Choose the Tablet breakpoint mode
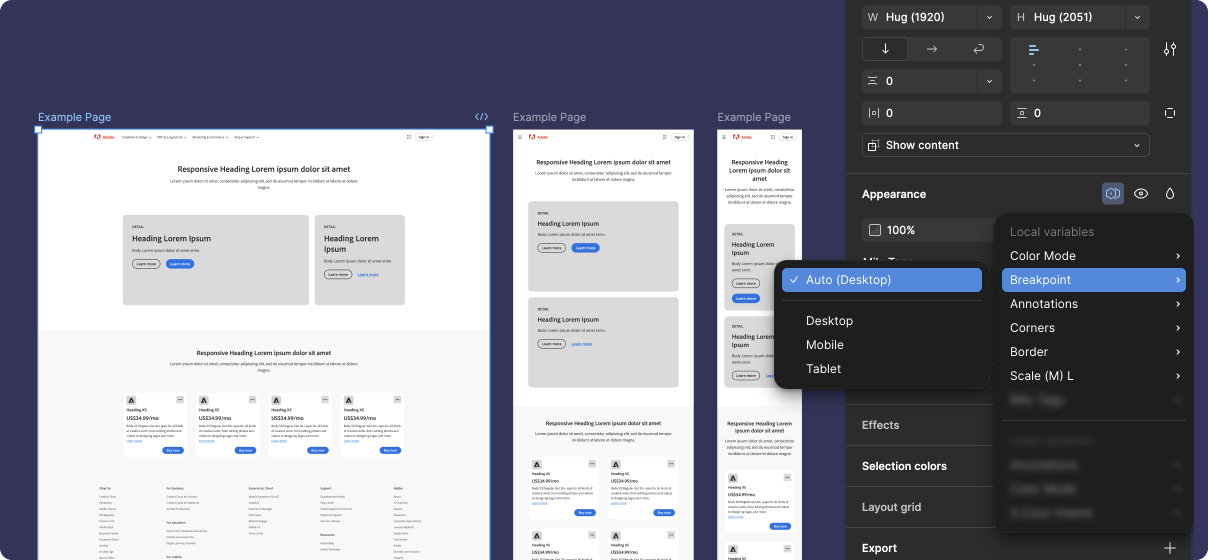 [823, 369]
